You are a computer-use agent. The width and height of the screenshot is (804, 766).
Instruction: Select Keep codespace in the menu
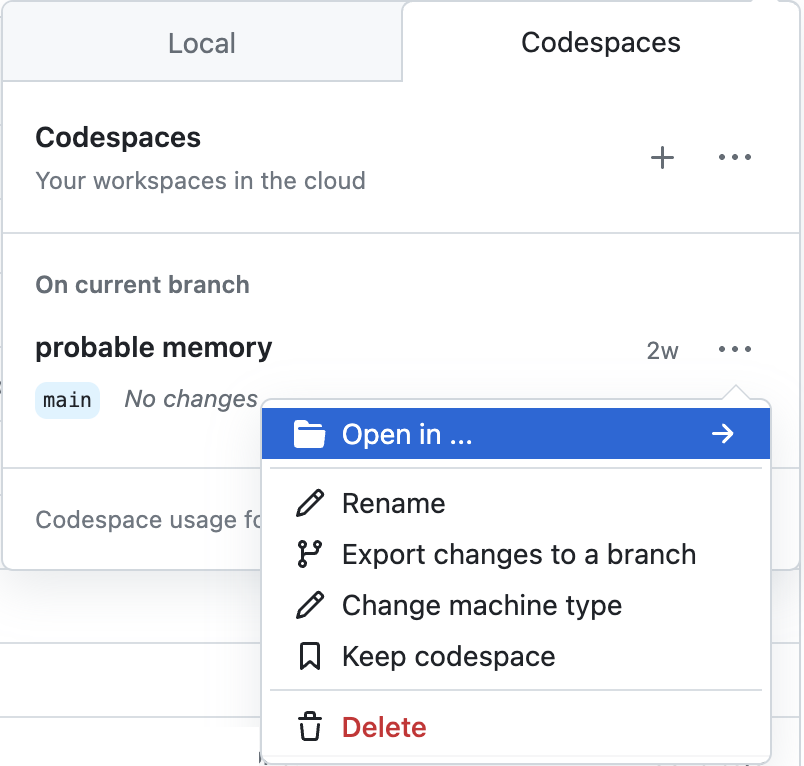[x=447, y=656]
